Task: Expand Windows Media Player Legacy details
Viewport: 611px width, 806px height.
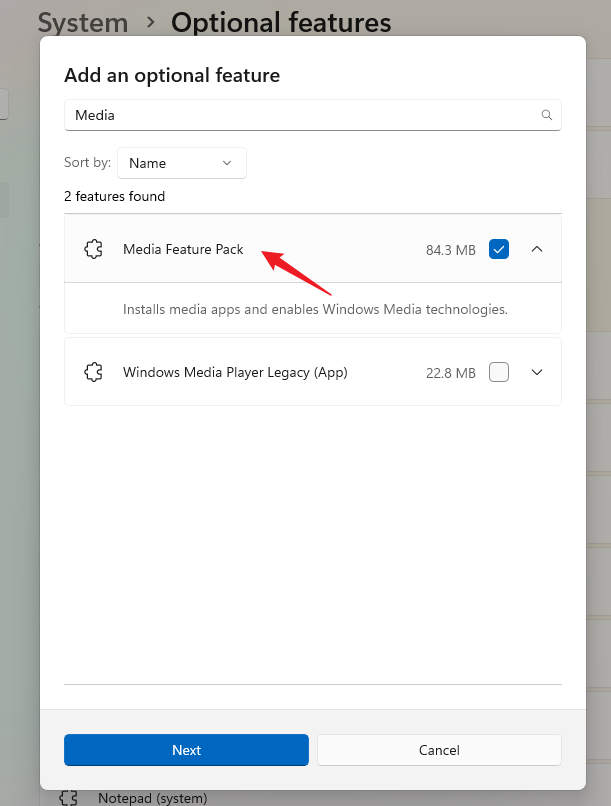Action: point(537,372)
